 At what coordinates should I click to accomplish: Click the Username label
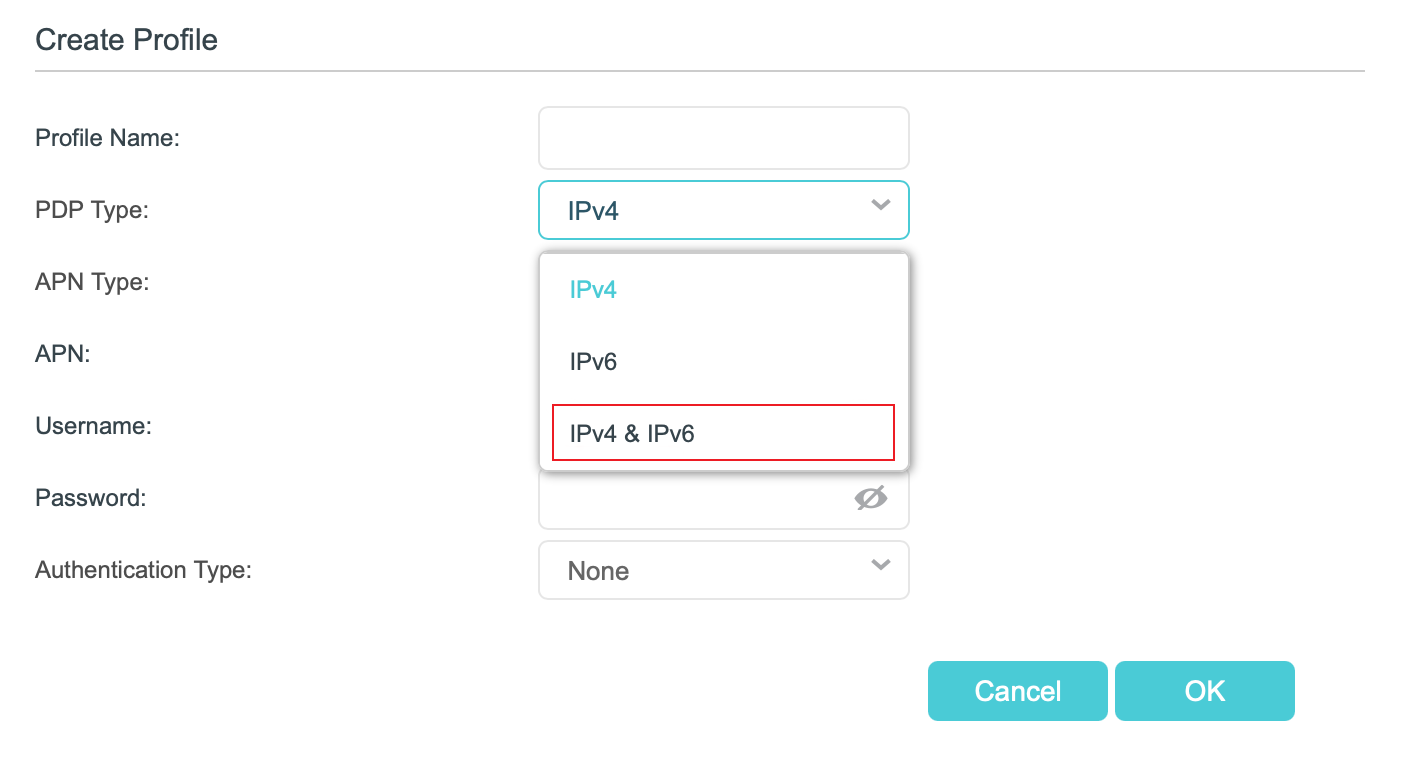(x=93, y=426)
